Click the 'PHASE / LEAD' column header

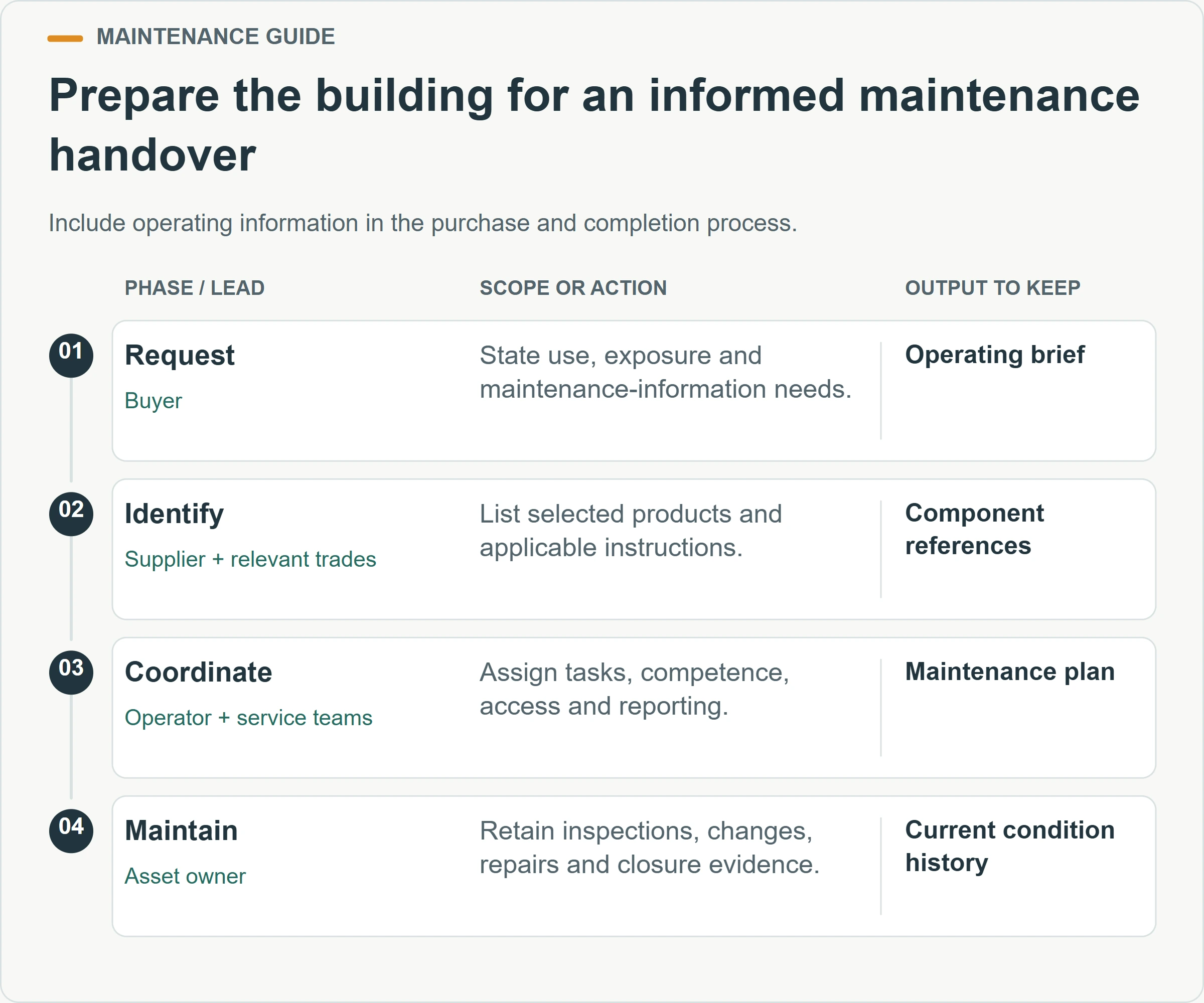(x=195, y=288)
